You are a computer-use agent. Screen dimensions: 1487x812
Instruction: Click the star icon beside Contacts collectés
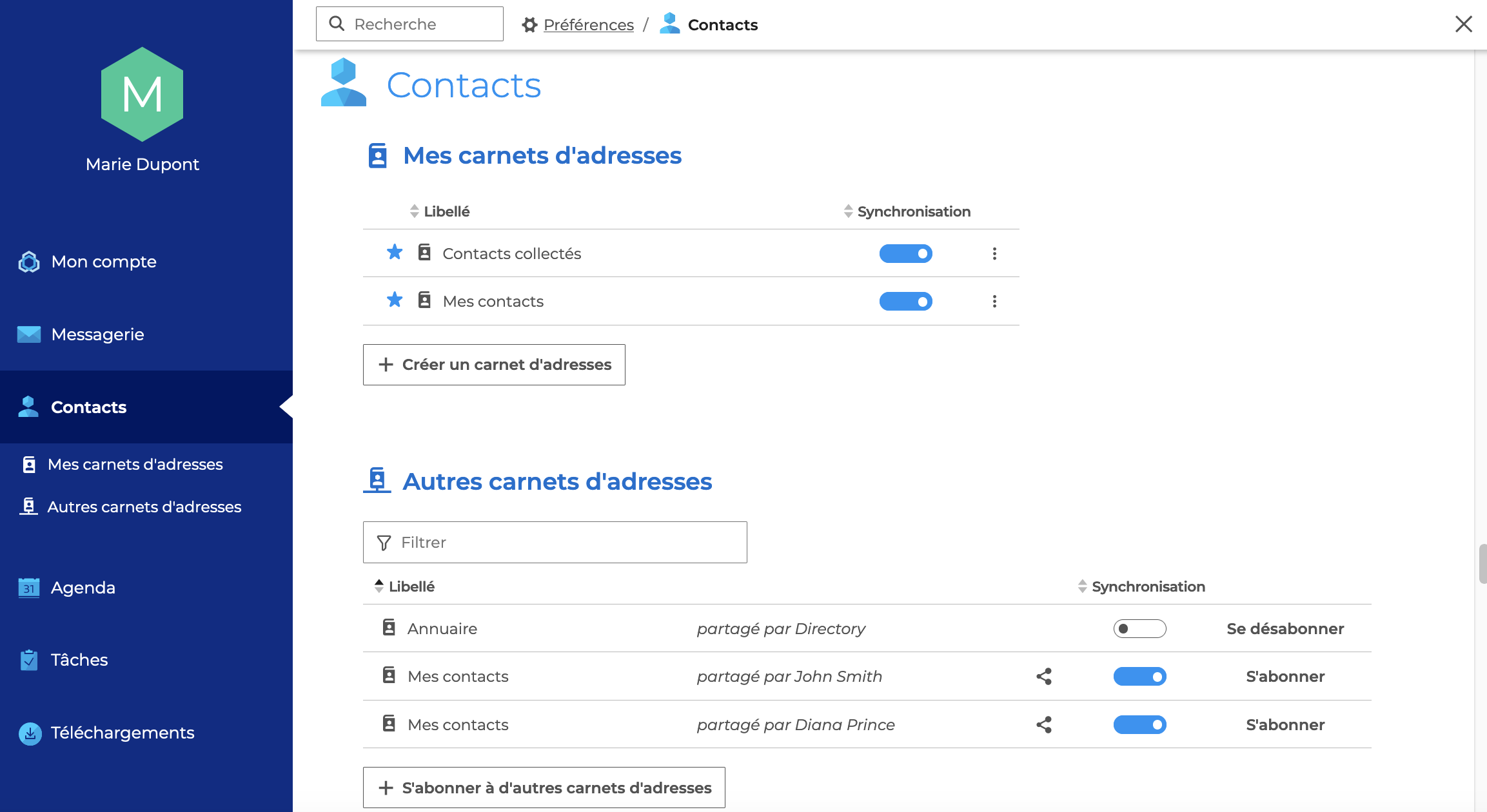click(x=395, y=253)
